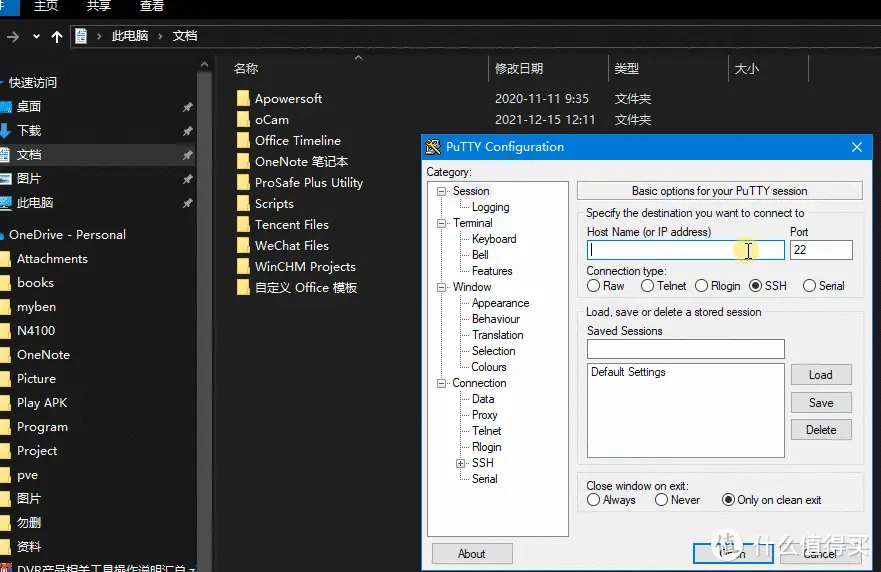Open the recent locations dropdown in Explorer
The image size is (881, 572).
click(x=37, y=37)
